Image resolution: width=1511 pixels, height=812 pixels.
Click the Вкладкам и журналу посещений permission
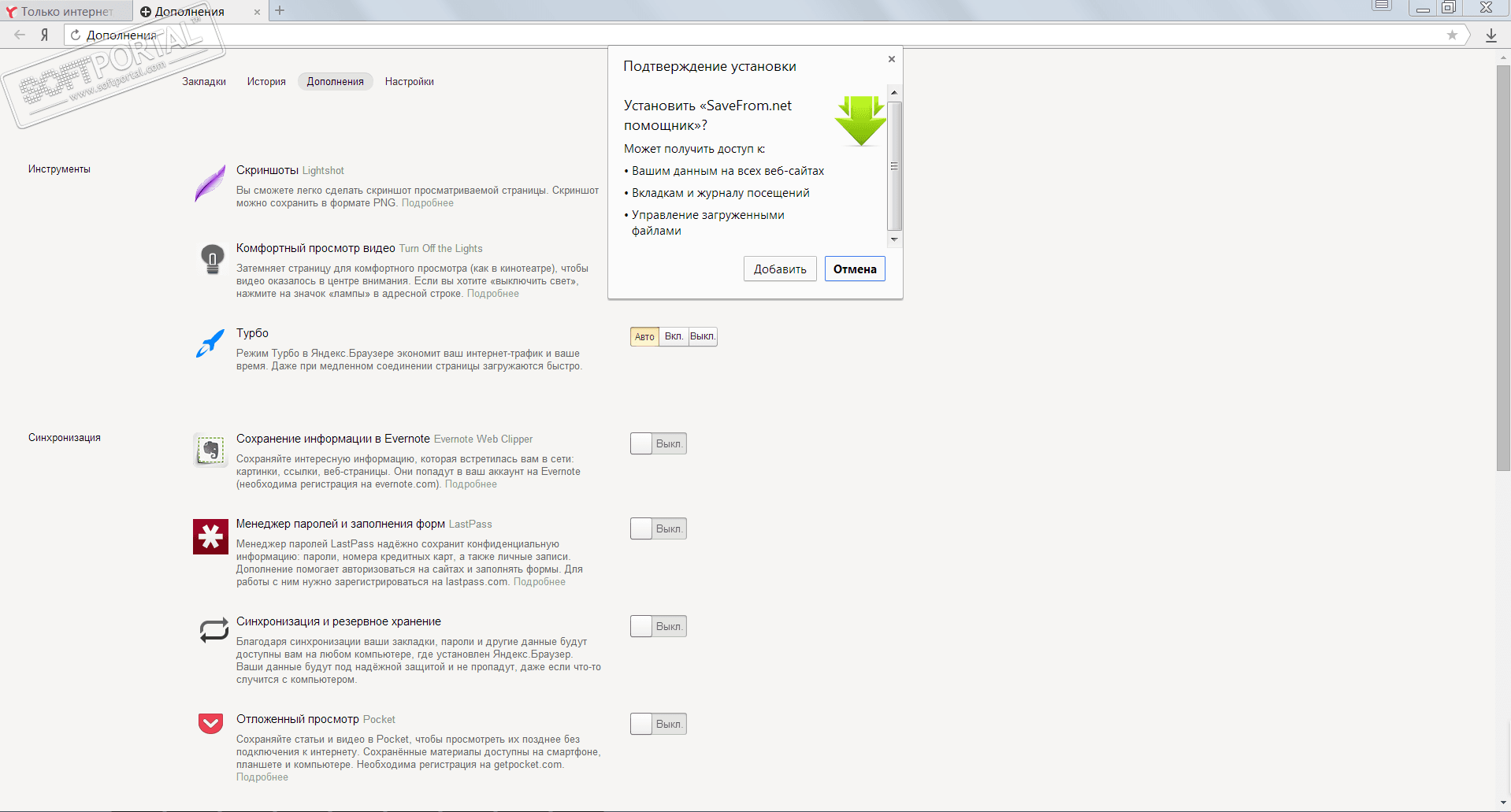(720, 193)
